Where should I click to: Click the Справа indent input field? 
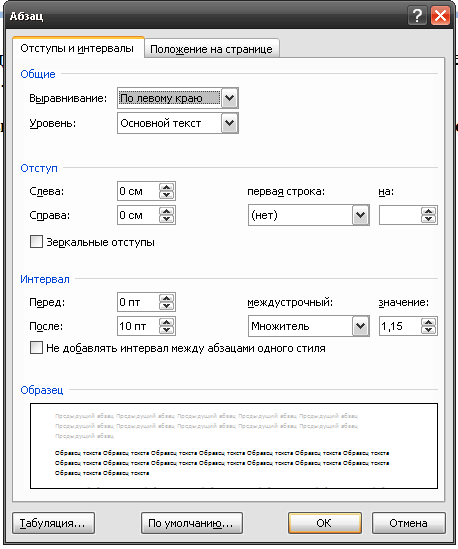click(138, 215)
